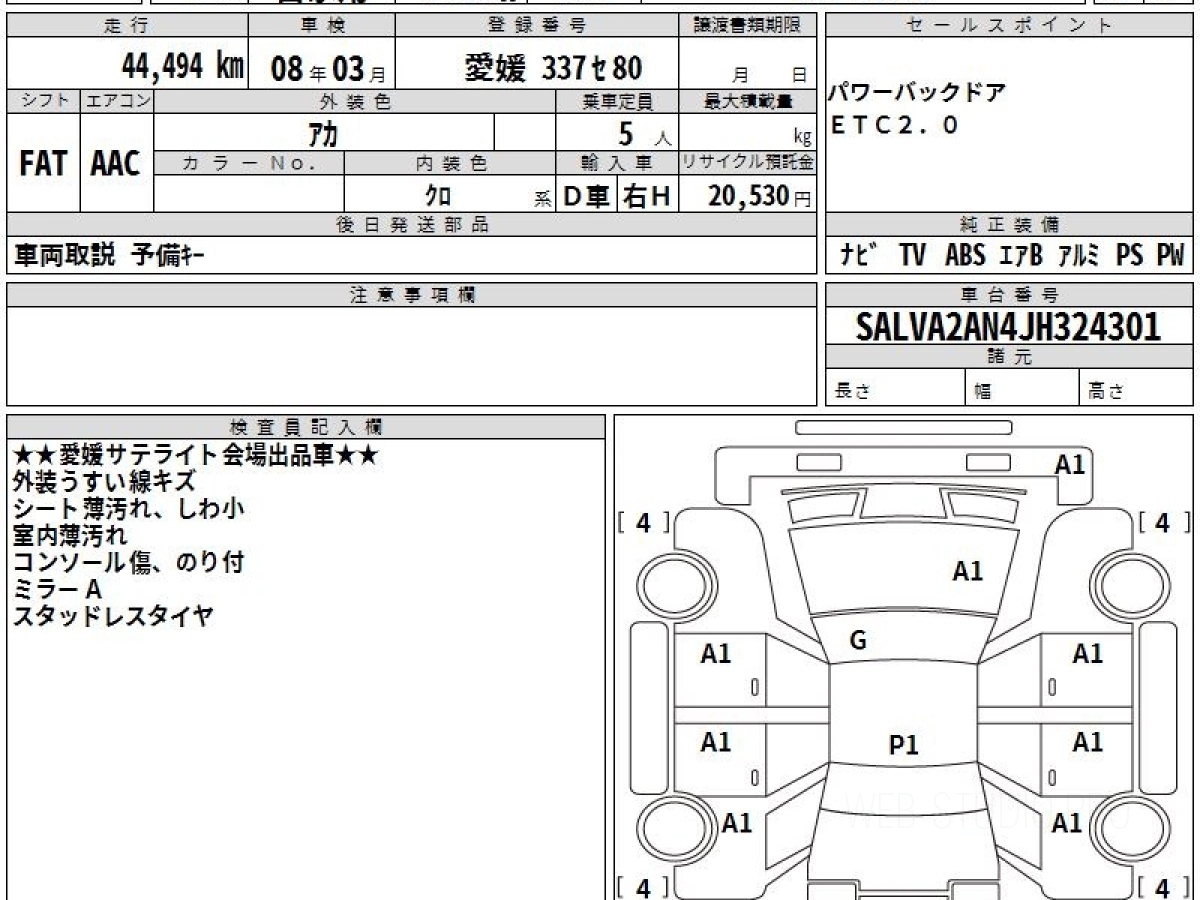This screenshot has height=900, width=1200.
Task: Click the 後日発送部品 header
Action: pyautogui.click(x=411, y=225)
